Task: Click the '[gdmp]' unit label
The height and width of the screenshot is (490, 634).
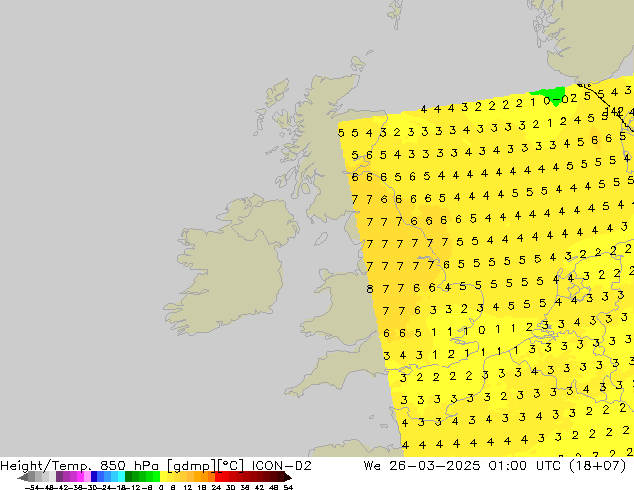Action: coord(192,466)
